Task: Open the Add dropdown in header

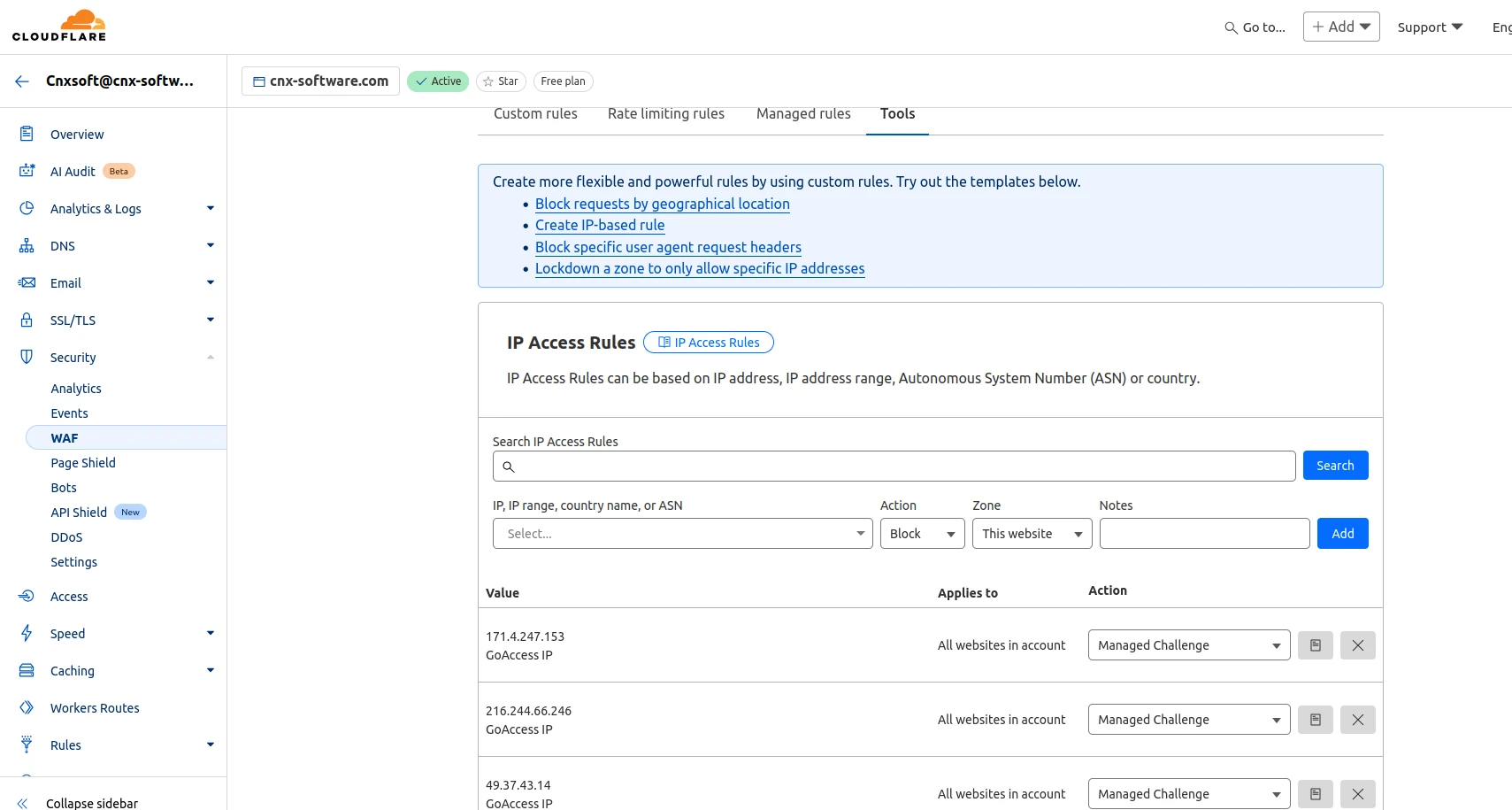Action: (1341, 27)
